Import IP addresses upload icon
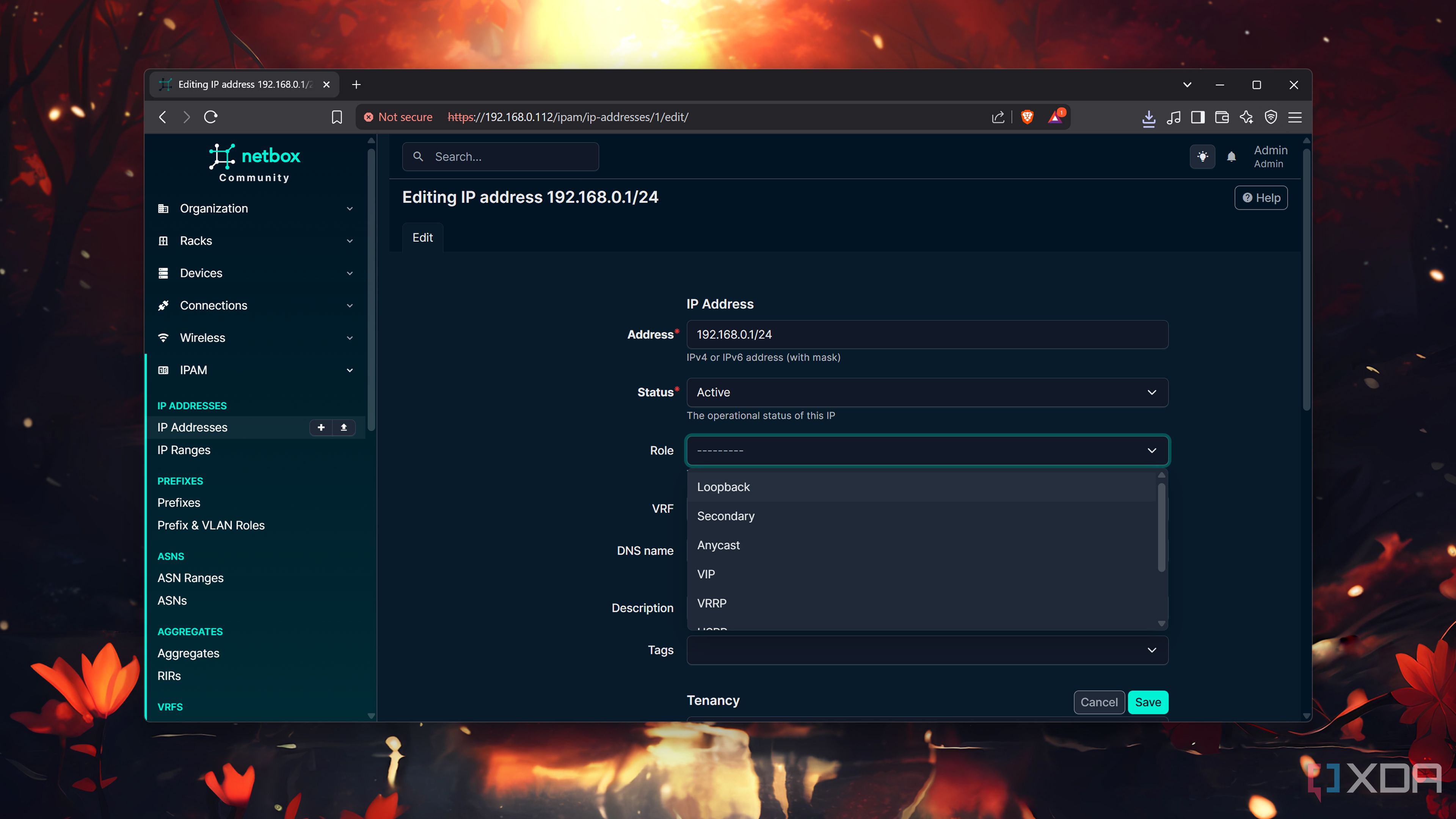Screen dimensions: 1456x819 [344, 427]
